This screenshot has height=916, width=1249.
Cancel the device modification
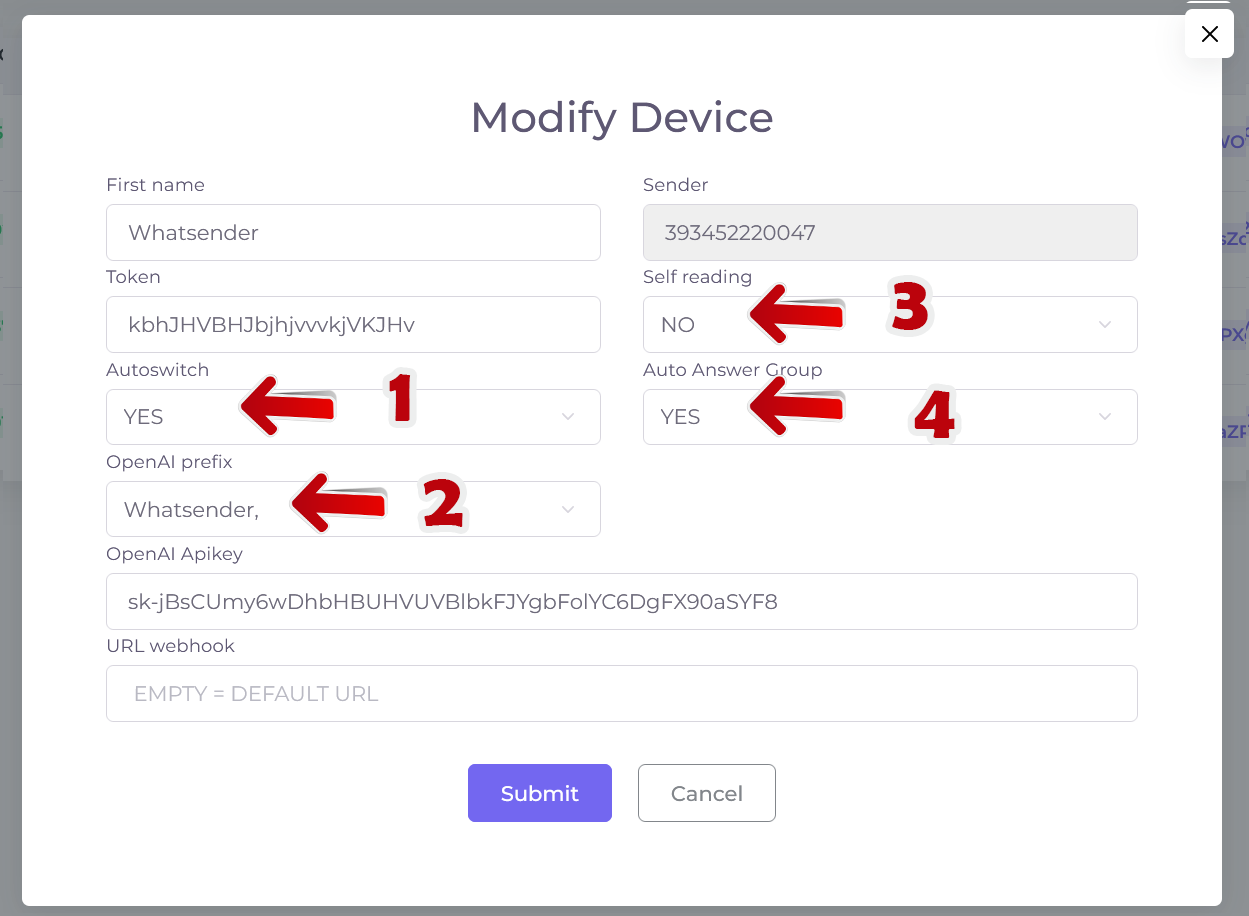(x=707, y=793)
